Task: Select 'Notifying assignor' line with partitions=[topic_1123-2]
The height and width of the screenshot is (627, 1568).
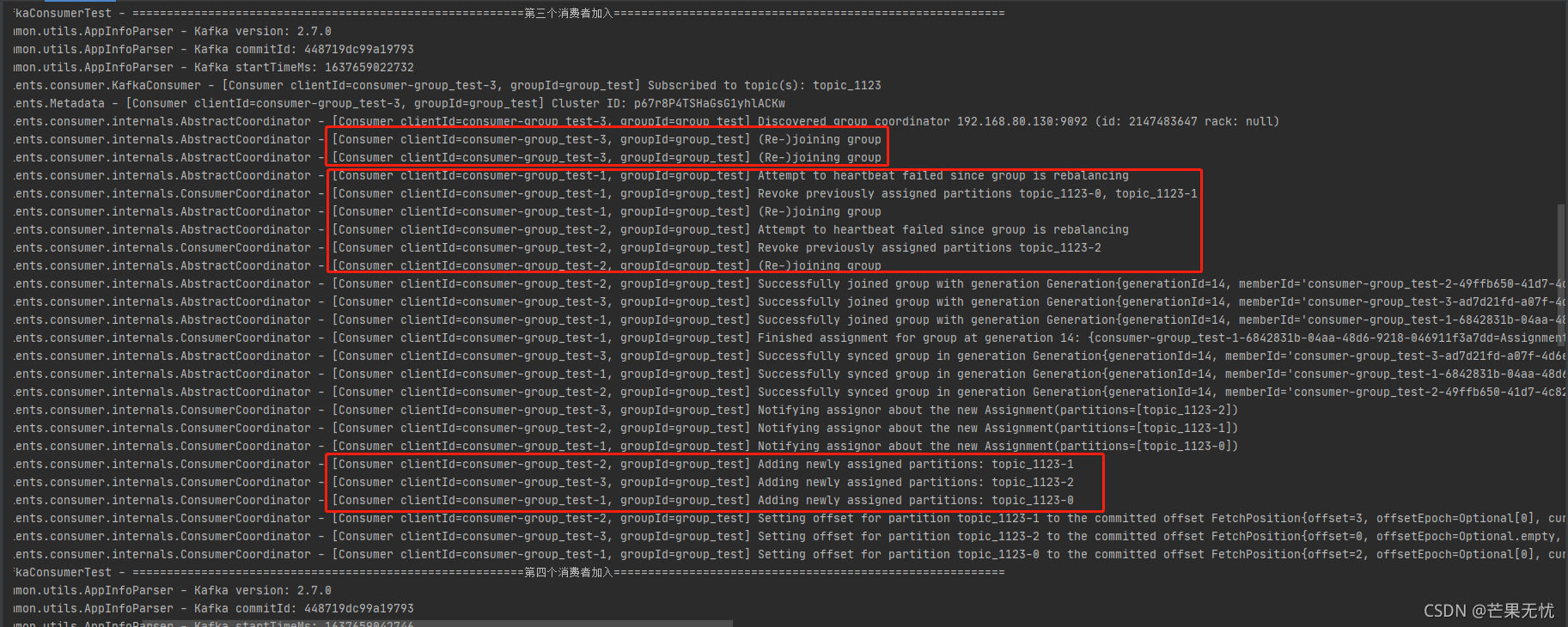Action: [x=625, y=410]
